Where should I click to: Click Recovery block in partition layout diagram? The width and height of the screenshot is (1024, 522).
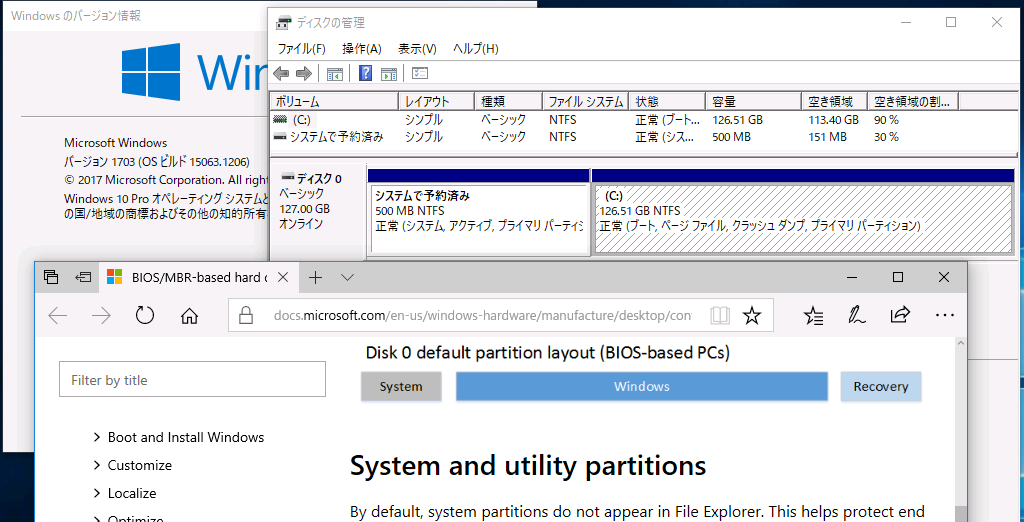pyautogui.click(x=881, y=386)
